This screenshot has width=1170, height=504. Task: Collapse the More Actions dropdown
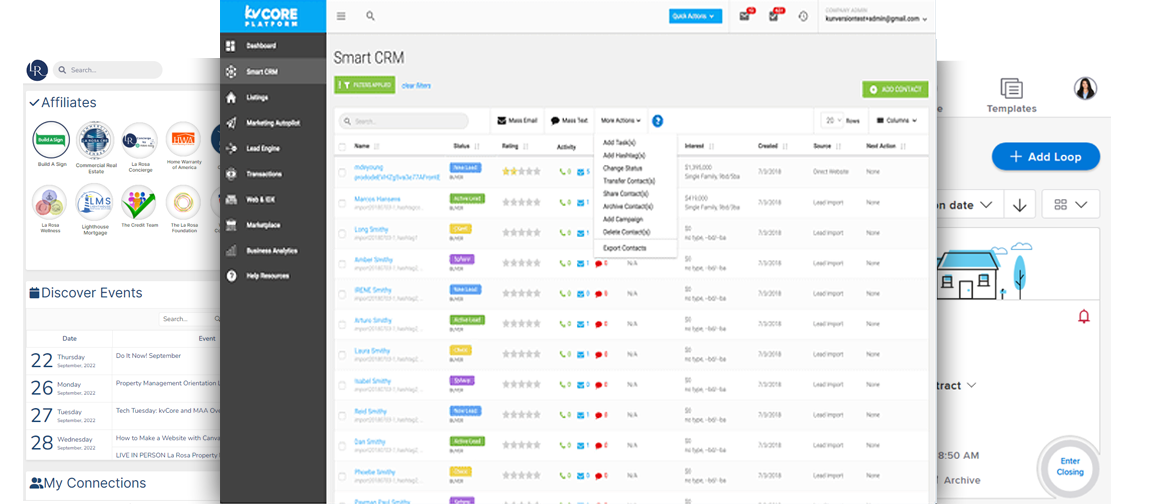click(x=621, y=120)
